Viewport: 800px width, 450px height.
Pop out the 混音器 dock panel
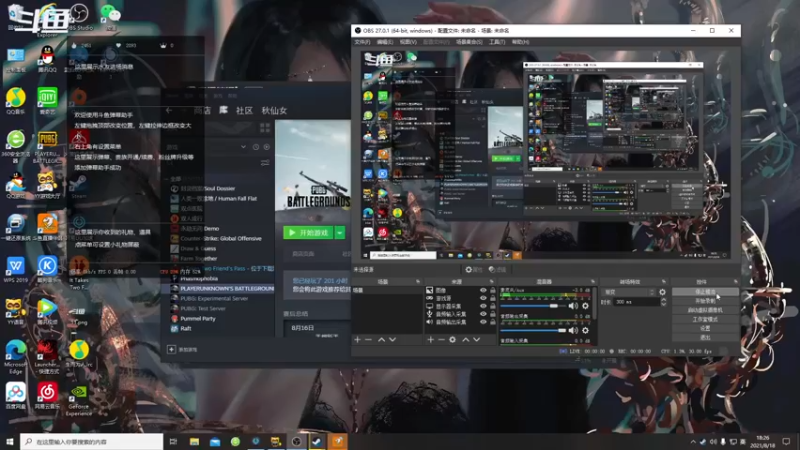point(593,282)
